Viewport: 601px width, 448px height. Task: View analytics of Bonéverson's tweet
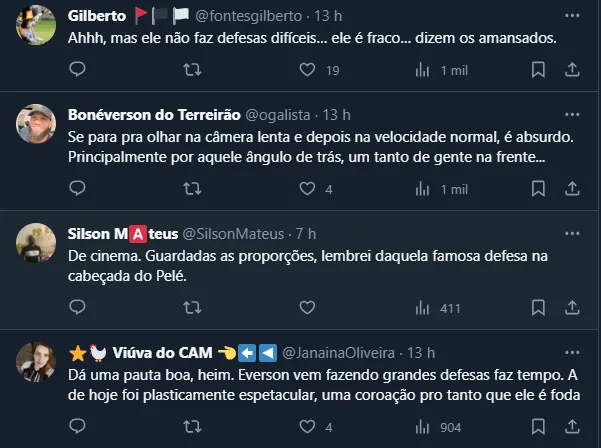point(424,189)
